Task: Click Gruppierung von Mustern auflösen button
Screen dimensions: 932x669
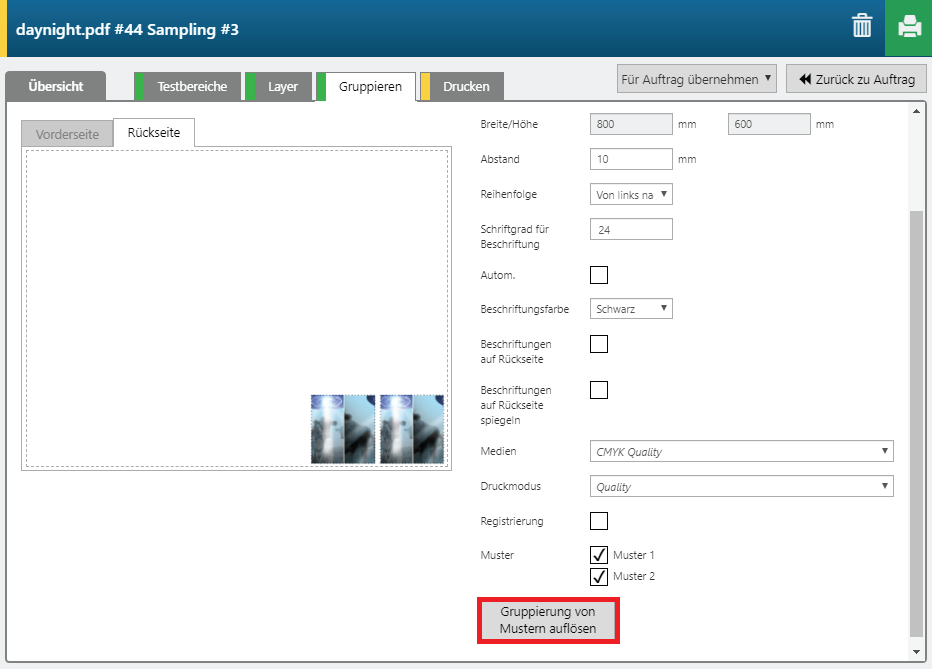Action: click(x=548, y=620)
